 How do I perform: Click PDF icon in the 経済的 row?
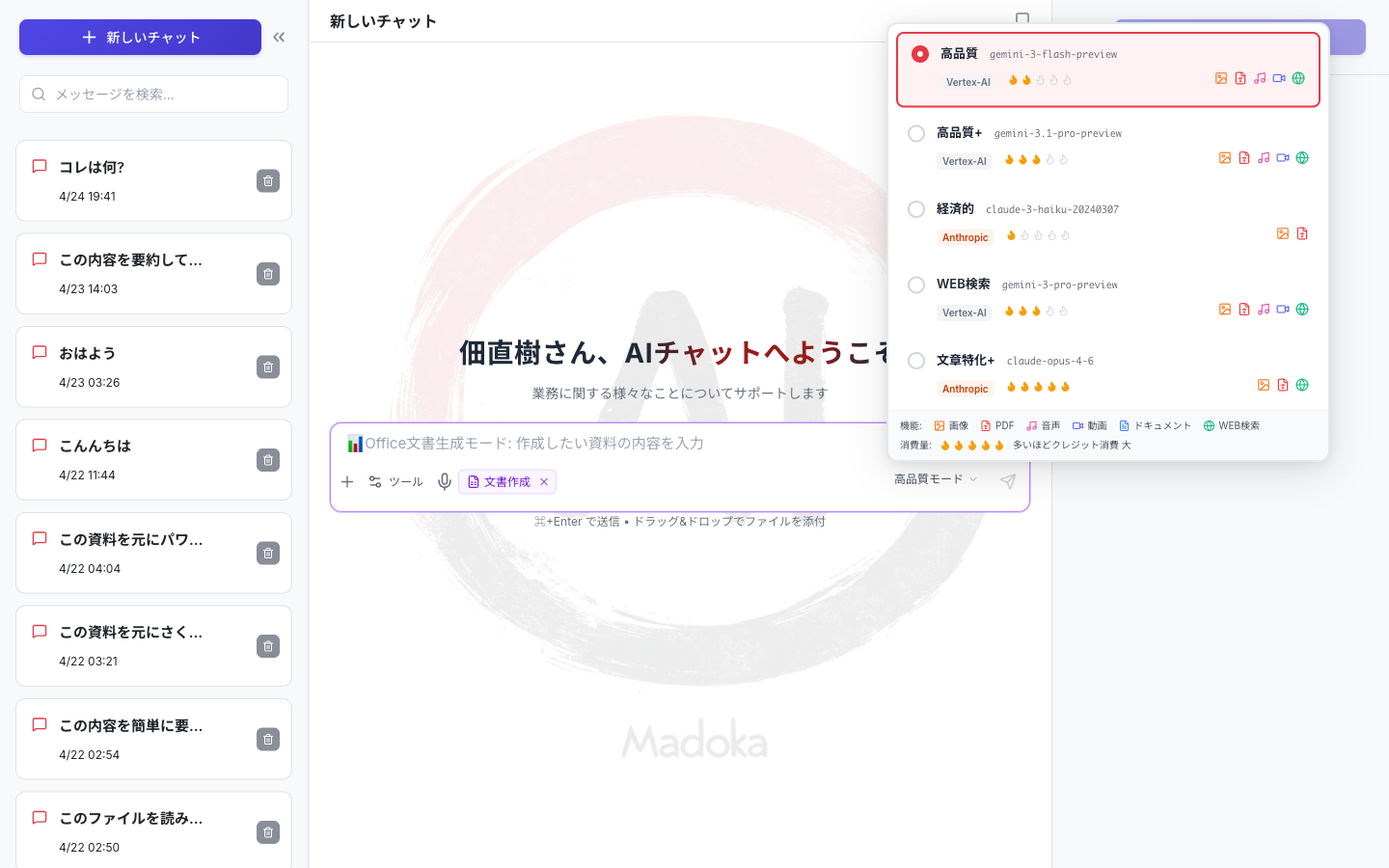(x=1302, y=233)
